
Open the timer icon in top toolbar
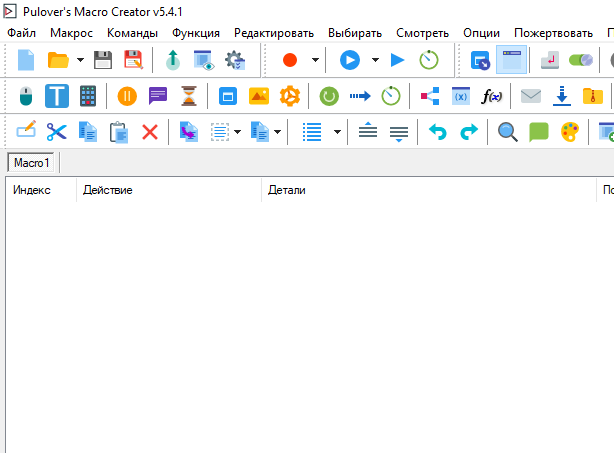[429, 60]
